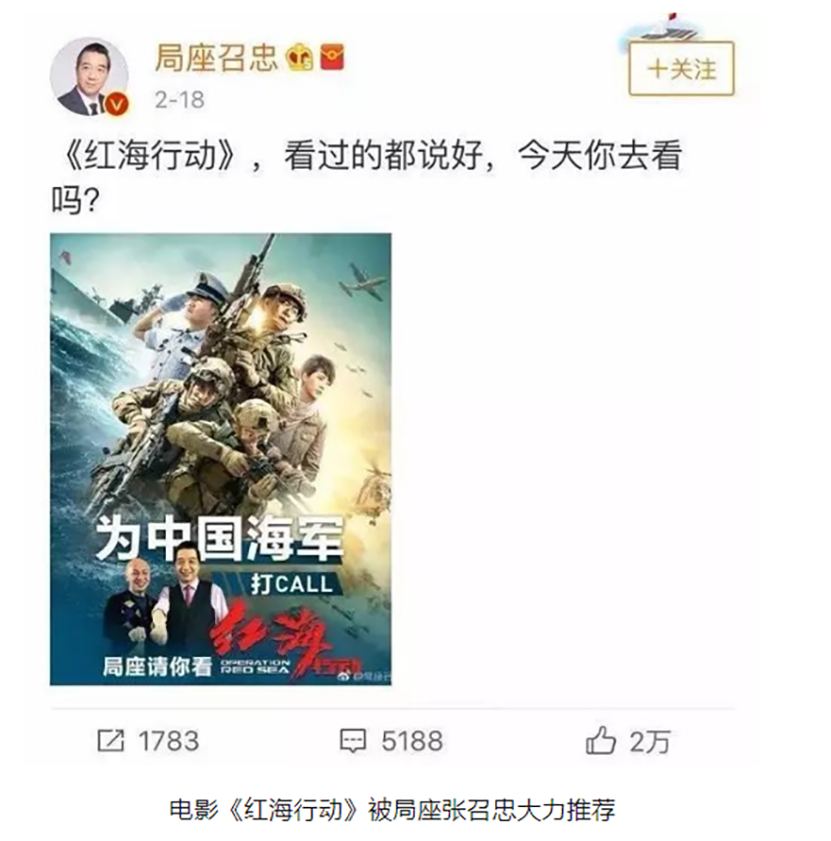Image resolution: width=831 pixels, height=841 pixels.
Task: Click the comment bubble icon
Action: 353,741
